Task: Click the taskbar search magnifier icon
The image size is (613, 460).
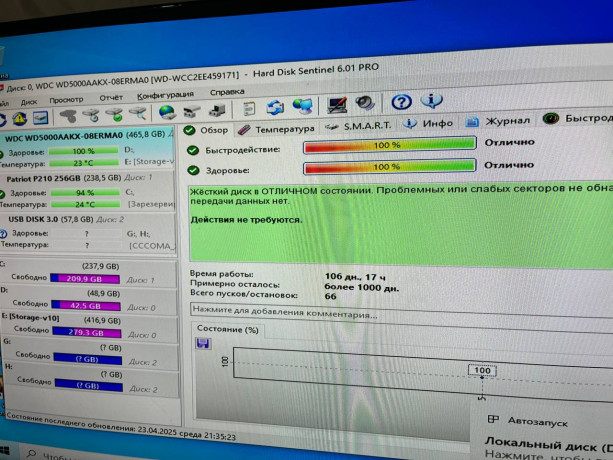Action: coord(31,453)
